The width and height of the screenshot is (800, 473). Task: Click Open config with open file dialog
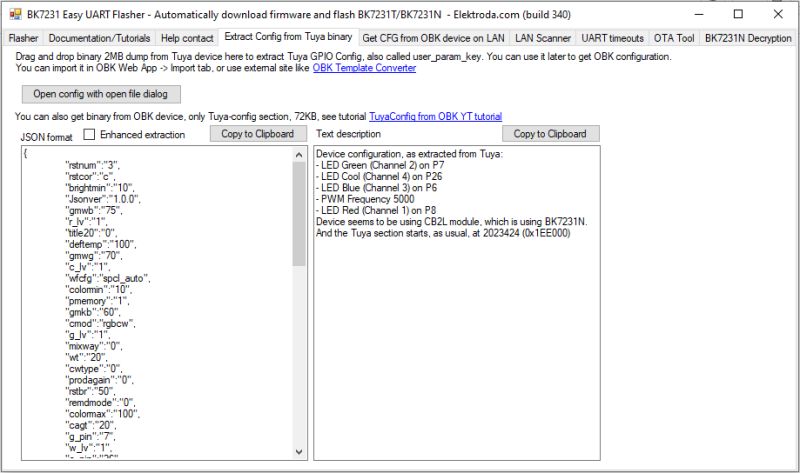(101, 94)
